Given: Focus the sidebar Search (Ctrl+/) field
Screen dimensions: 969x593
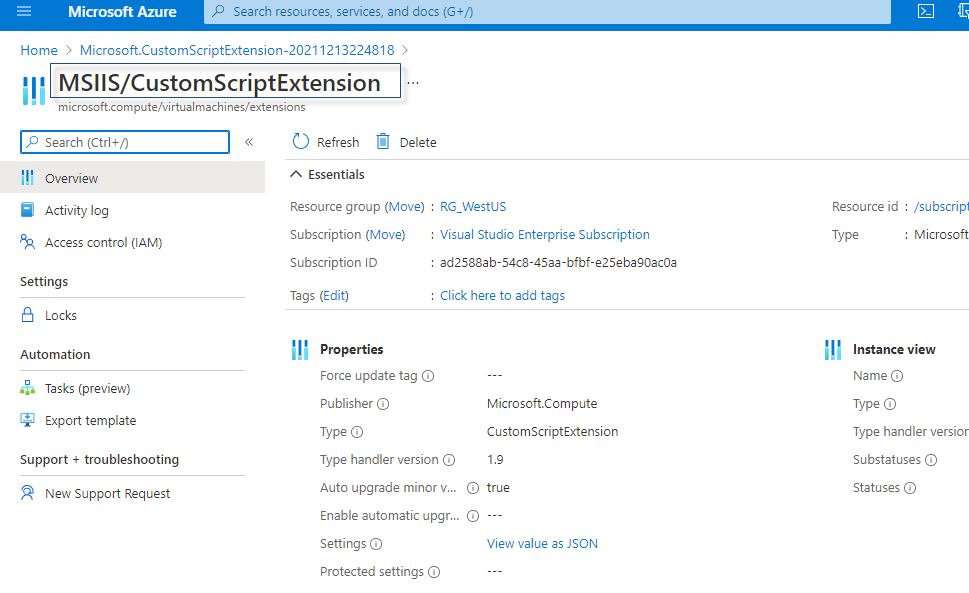Looking at the screenshot, I should click(125, 142).
